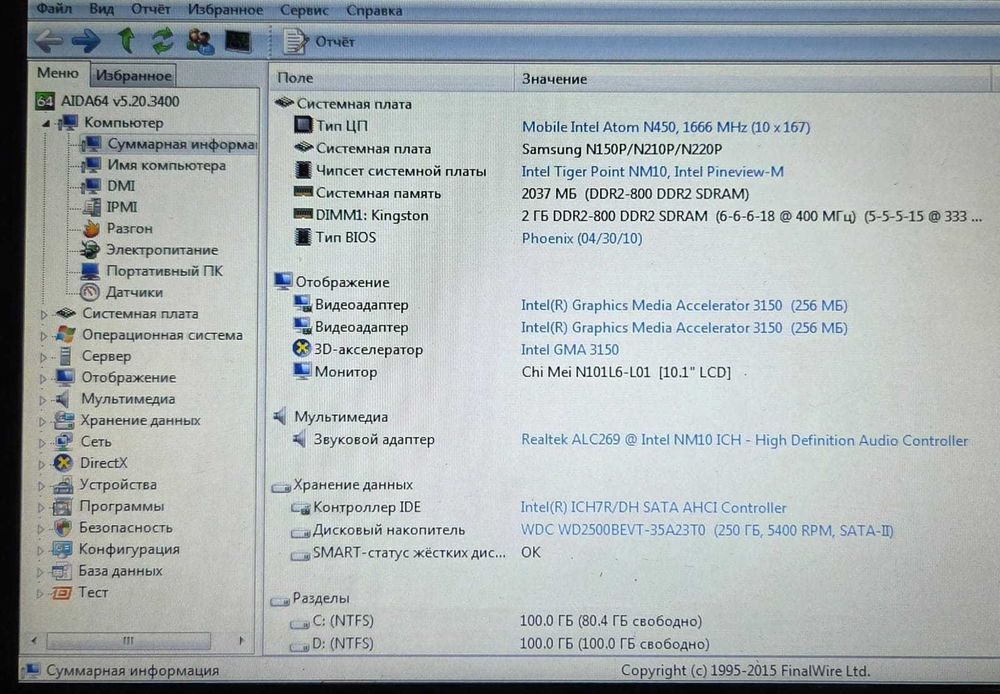The height and width of the screenshot is (694, 1000).
Task: Click the Мультимедиа speaker tree icon
Action: click(62, 399)
